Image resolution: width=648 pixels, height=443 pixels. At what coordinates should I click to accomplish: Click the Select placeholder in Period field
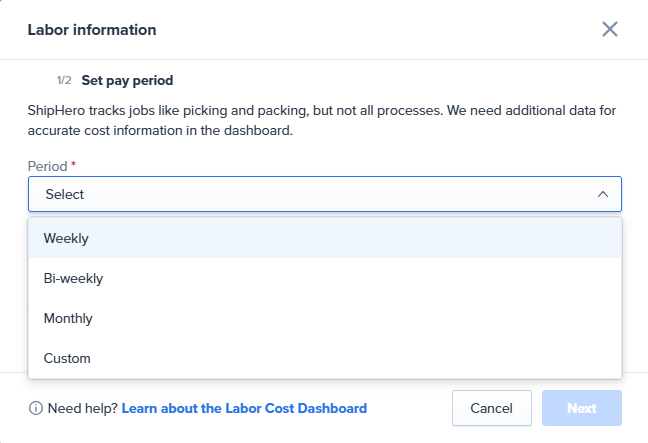click(x=65, y=194)
